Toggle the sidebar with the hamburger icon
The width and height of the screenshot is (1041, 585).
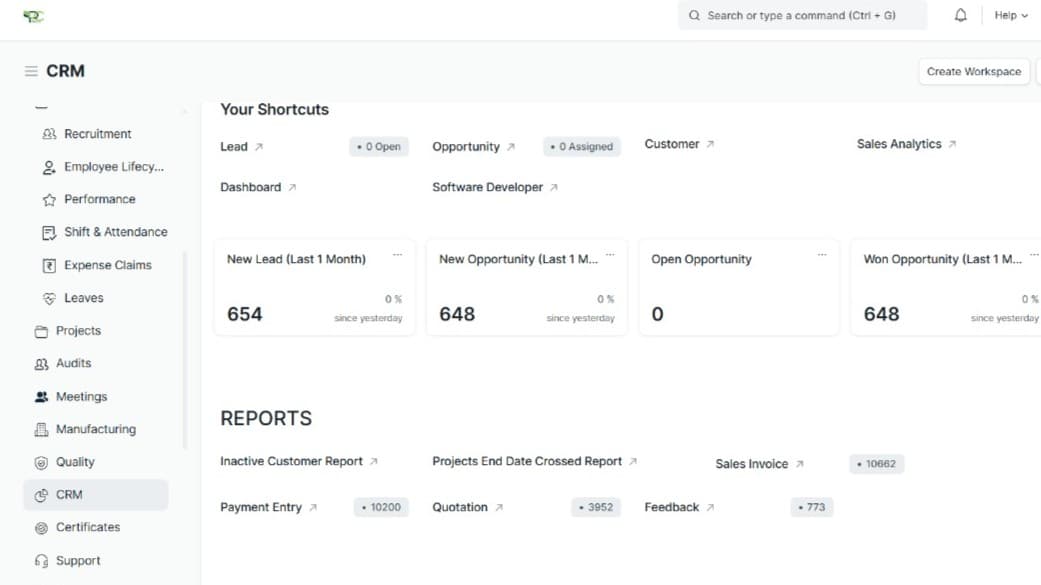(29, 70)
